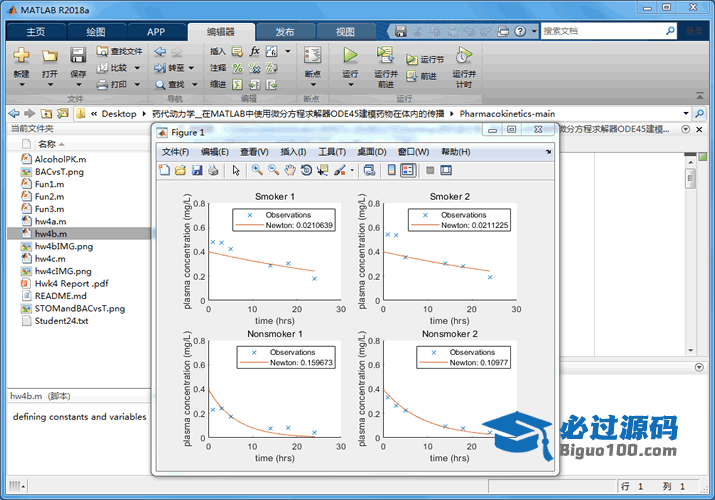715x500 pixels.
Task: Click the Up One Level folder icon
Action: pyautogui.click(x=46, y=113)
